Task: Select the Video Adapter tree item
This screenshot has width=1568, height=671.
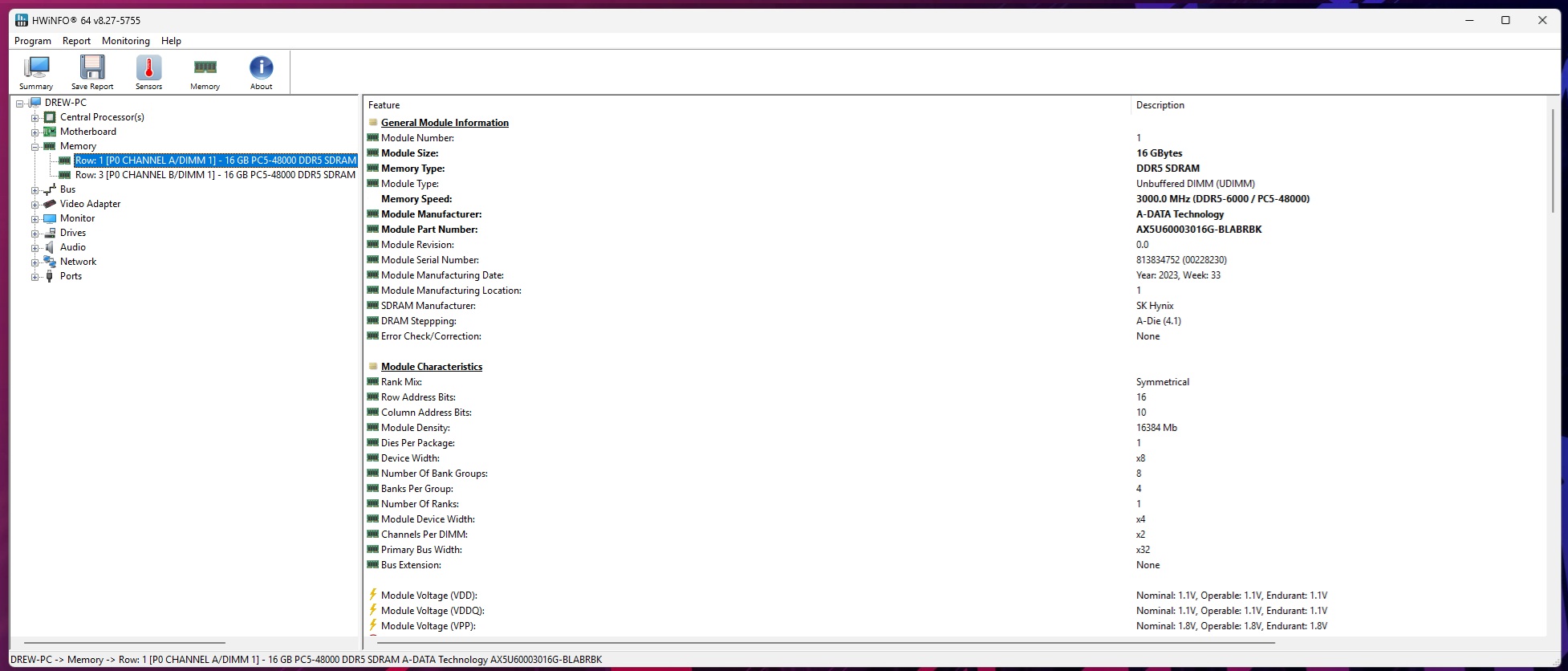Action: pyautogui.click(x=91, y=204)
